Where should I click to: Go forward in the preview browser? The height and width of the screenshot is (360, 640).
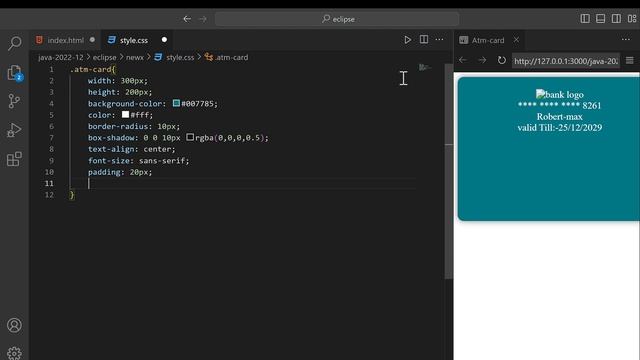pyautogui.click(x=482, y=60)
